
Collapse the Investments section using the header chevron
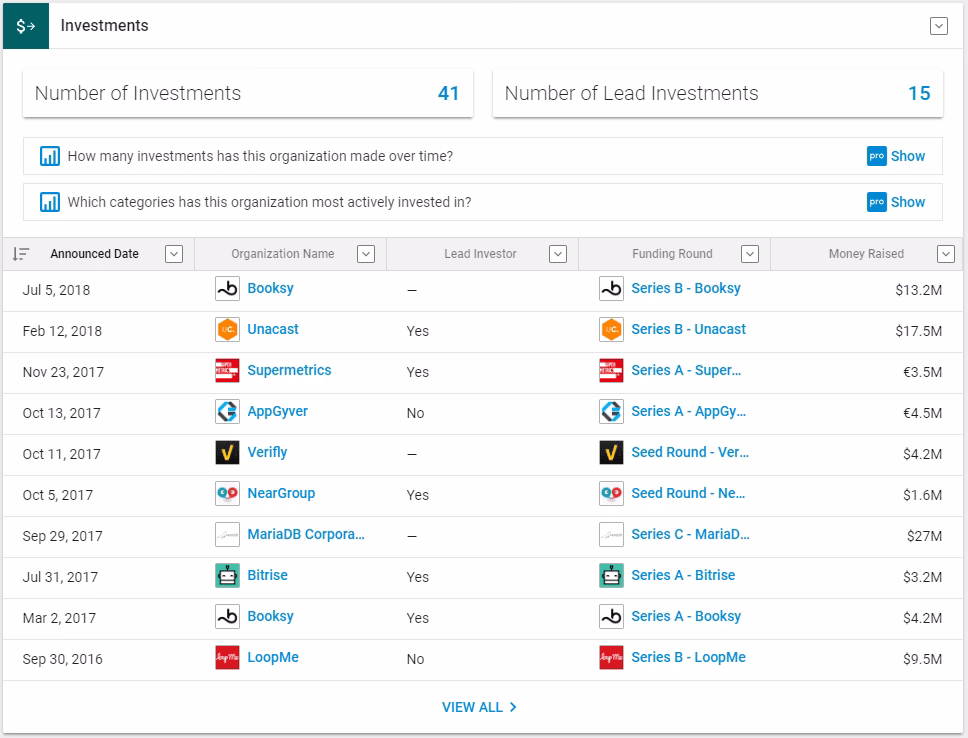938,26
